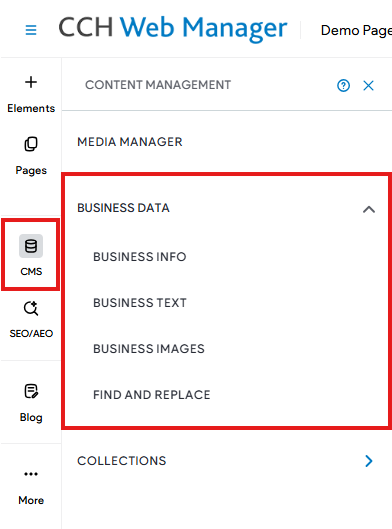Open the SEO/AEO search icon

tap(31, 308)
